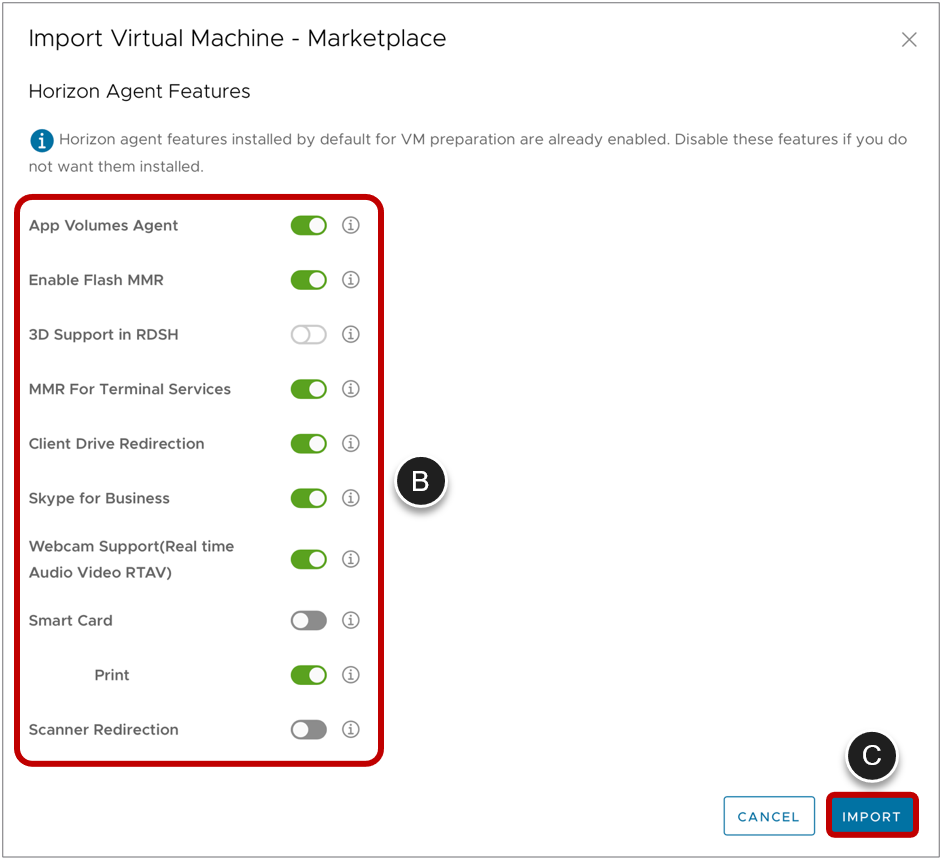
Task: Click the IMPORT button
Action: pyautogui.click(x=872, y=815)
